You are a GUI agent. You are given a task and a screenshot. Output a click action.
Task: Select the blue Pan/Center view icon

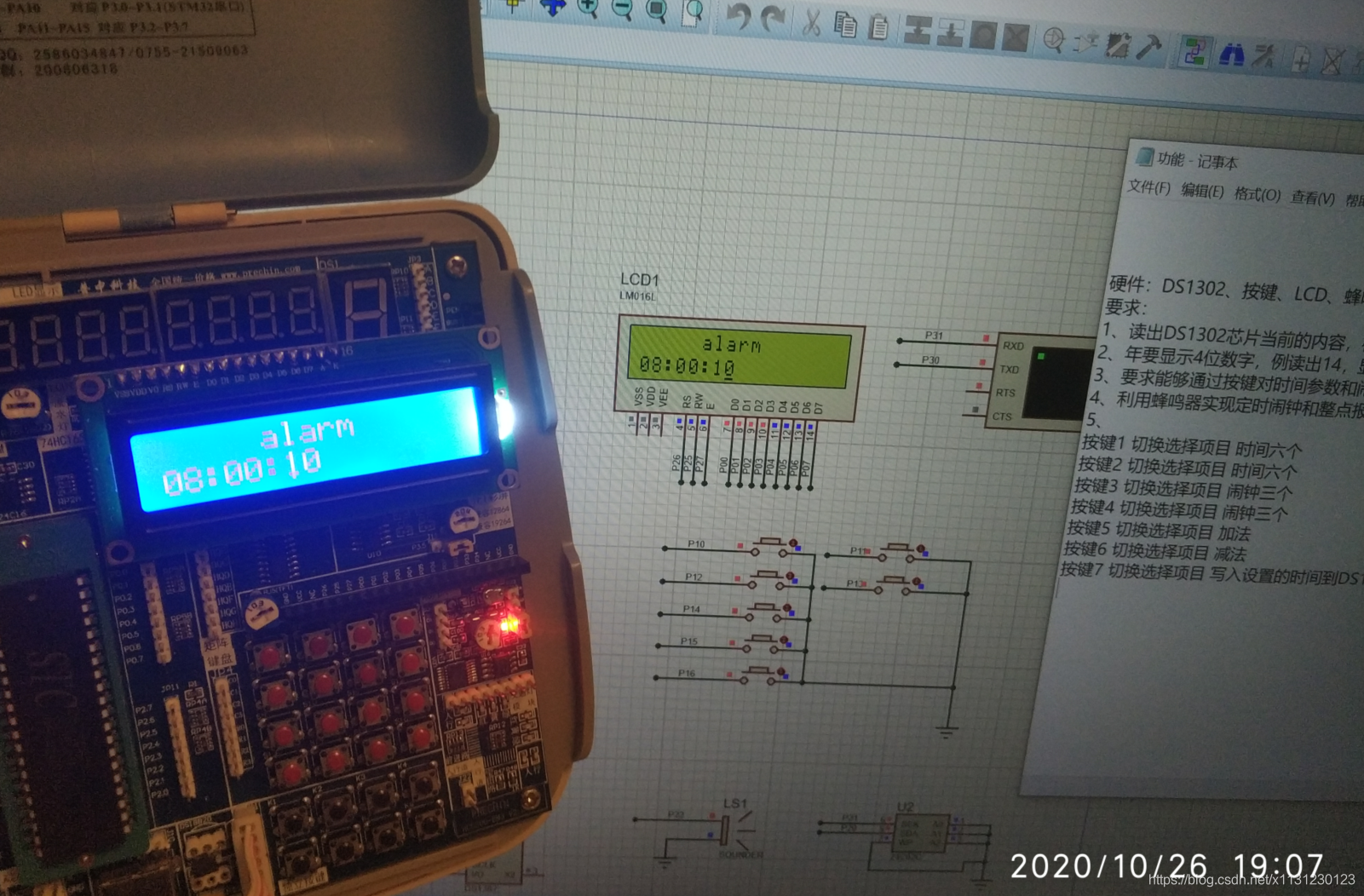pyautogui.click(x=552, y=7)
